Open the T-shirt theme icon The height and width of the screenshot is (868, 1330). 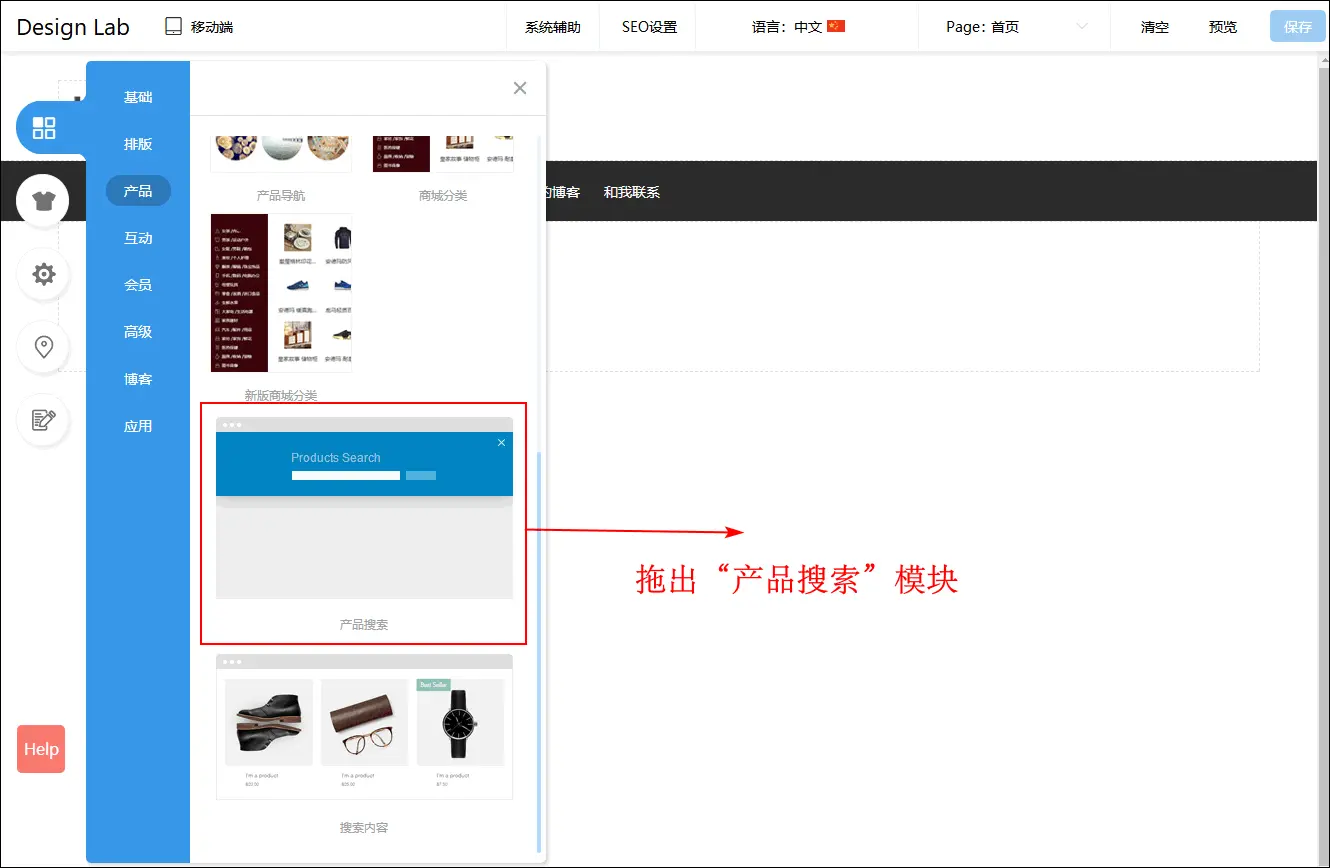43,200
